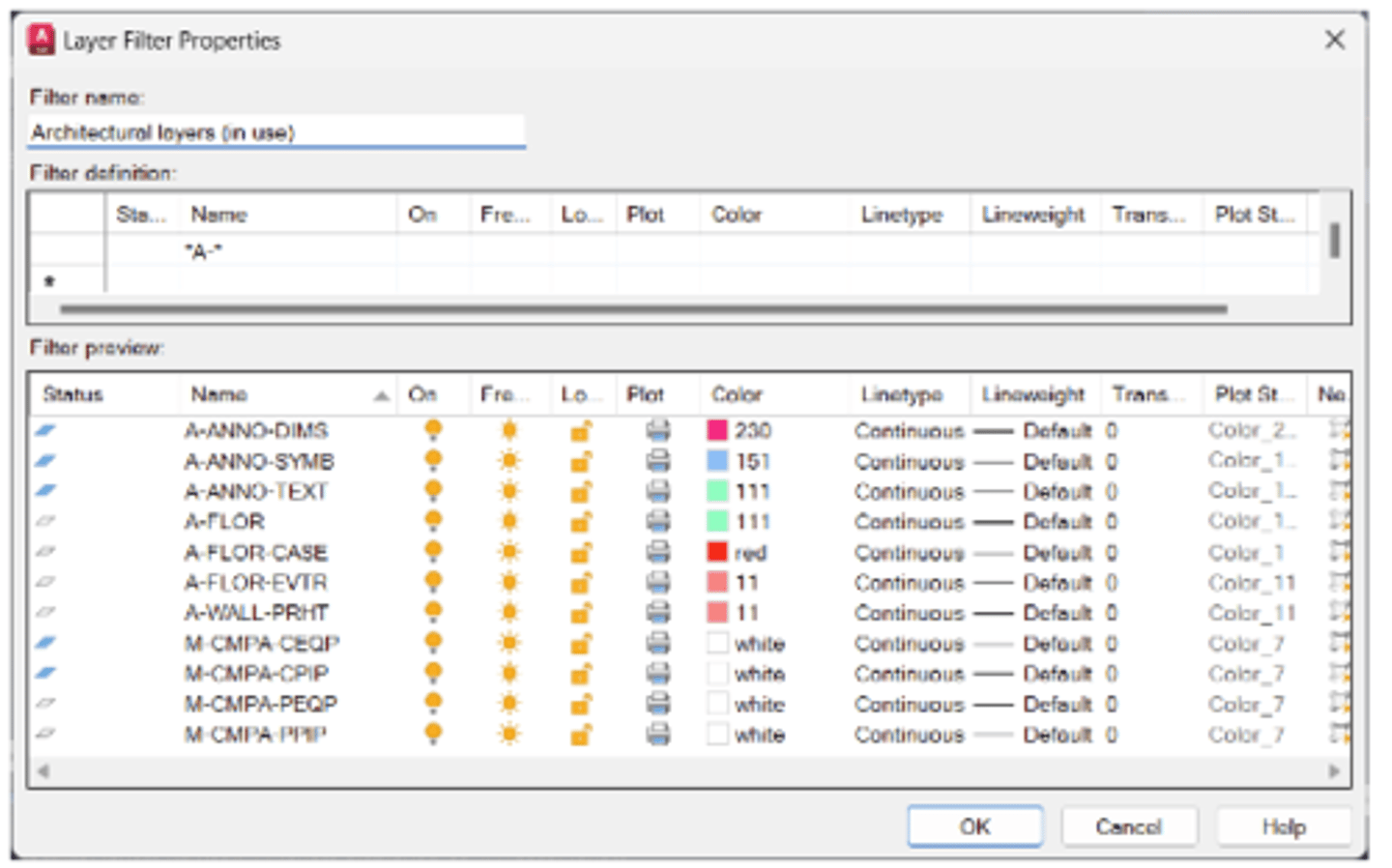This screenshot has height=868, width=1392.
Task: Click the left scroll arrow in filter preview
Action: [43, 771]
